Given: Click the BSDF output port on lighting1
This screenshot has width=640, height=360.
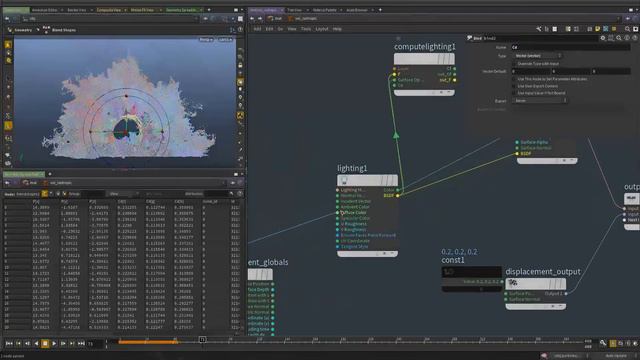Looking at the screenshot, I should pyautogui.click(x=398, y=196).
